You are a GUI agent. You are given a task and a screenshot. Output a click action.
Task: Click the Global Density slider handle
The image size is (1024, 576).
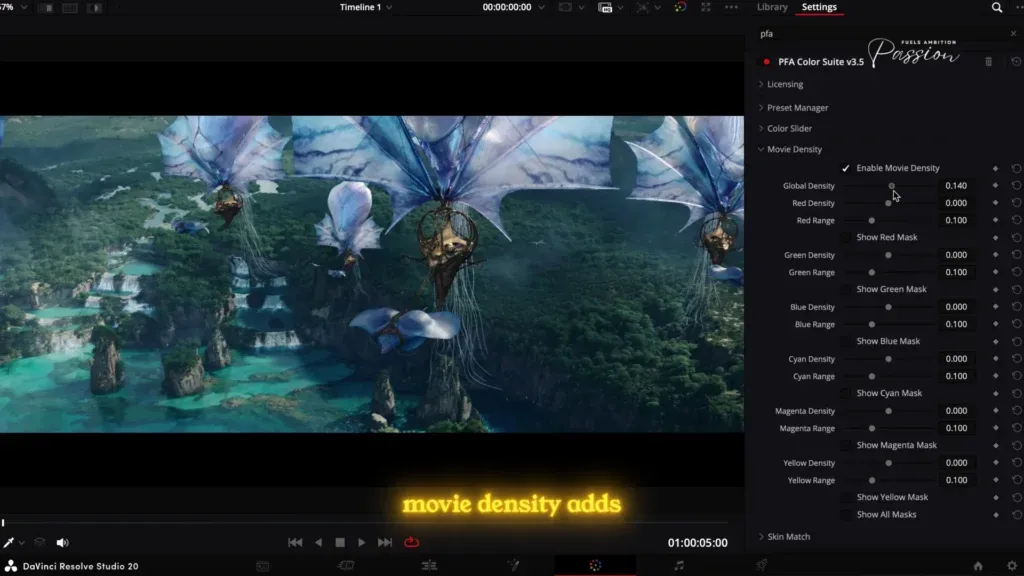tap(891, 186)
